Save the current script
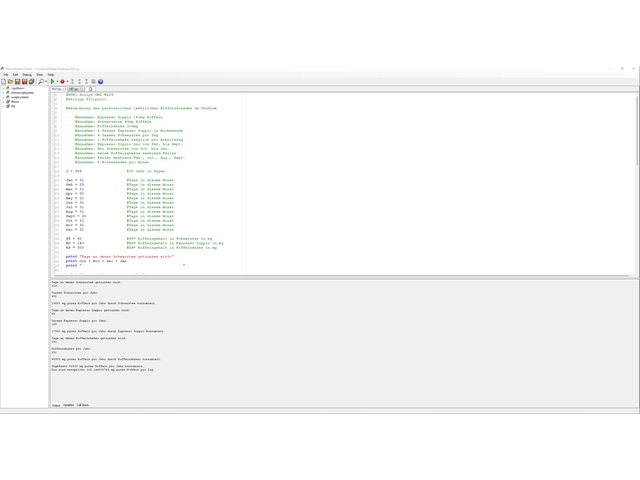 click(x=18, y=82)
